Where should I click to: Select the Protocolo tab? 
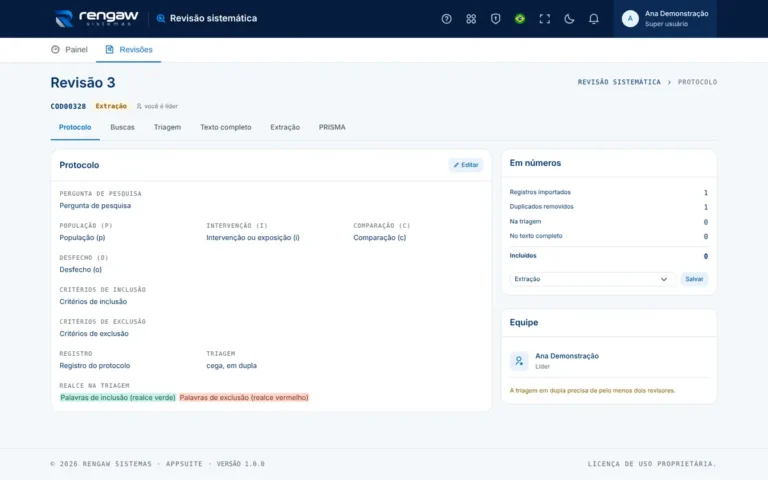coord(75,127)
